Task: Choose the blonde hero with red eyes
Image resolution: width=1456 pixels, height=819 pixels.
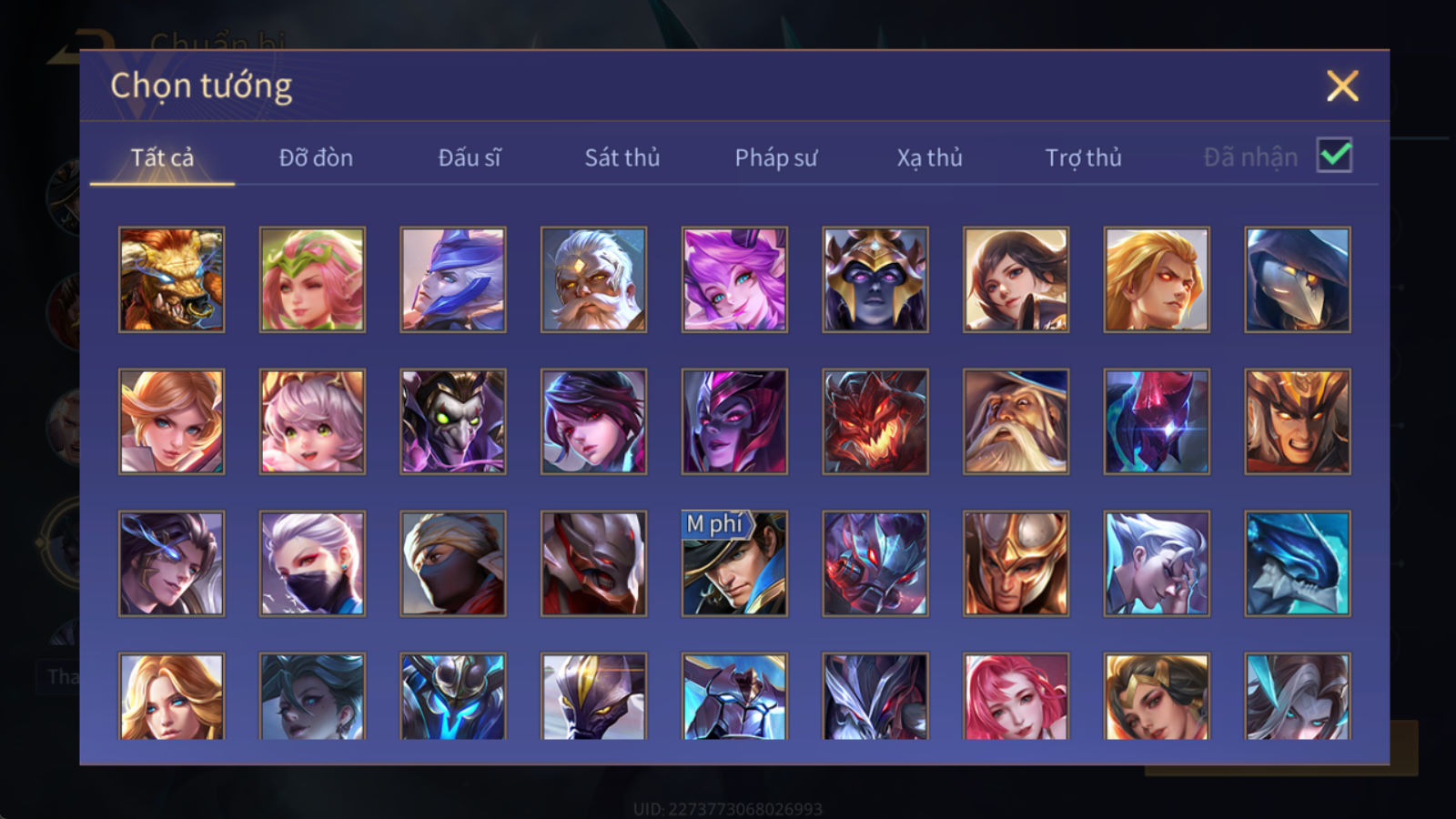Action: coord(1157,279)
